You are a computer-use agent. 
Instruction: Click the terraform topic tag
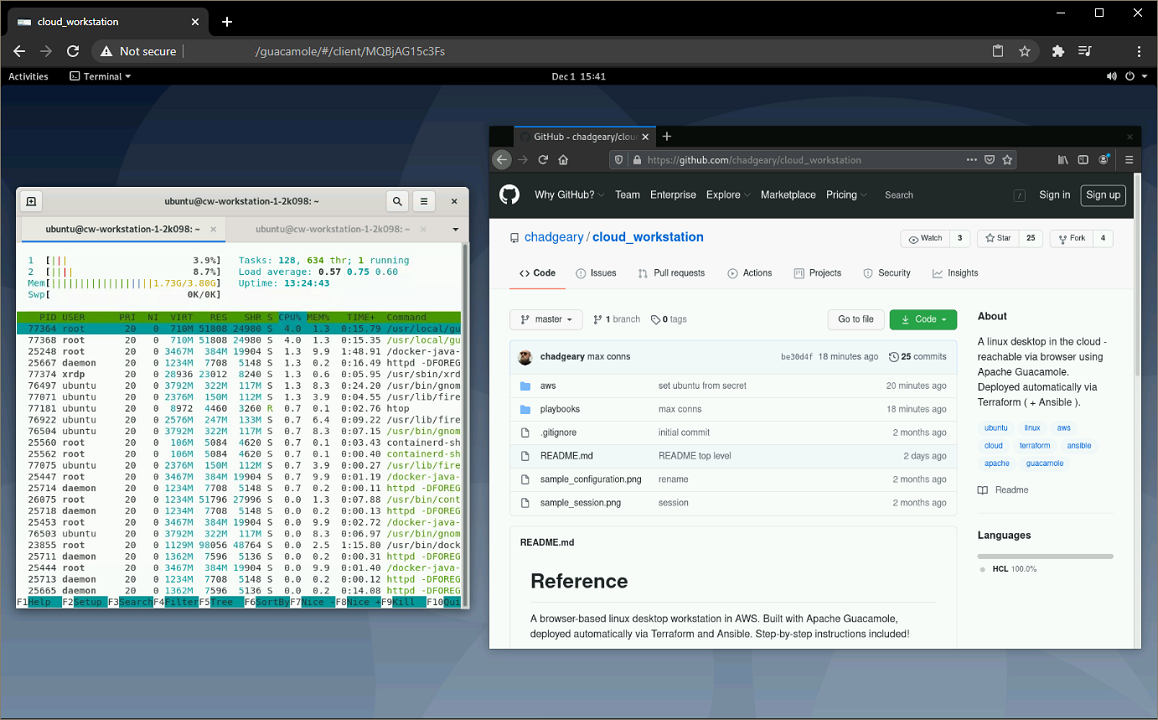[1035, 445]
